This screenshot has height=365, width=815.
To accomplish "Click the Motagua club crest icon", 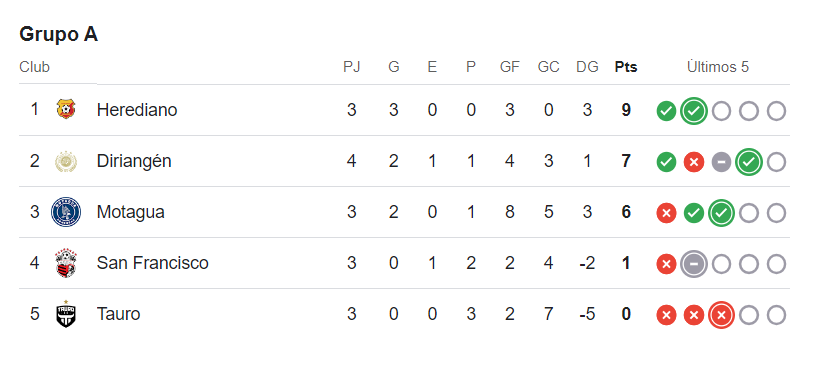I will pyautogui.click(x=66, y=212).
